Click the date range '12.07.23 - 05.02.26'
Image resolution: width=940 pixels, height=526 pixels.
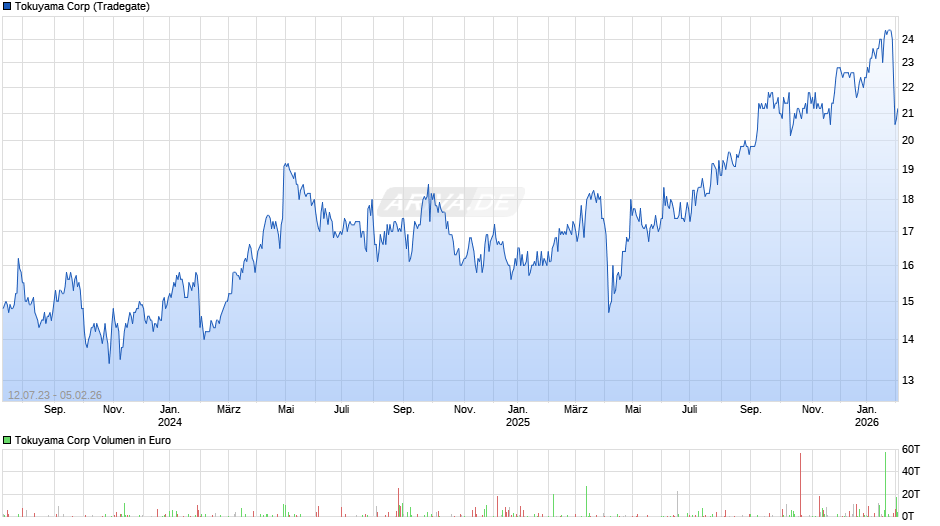click(x=55, y=395)
